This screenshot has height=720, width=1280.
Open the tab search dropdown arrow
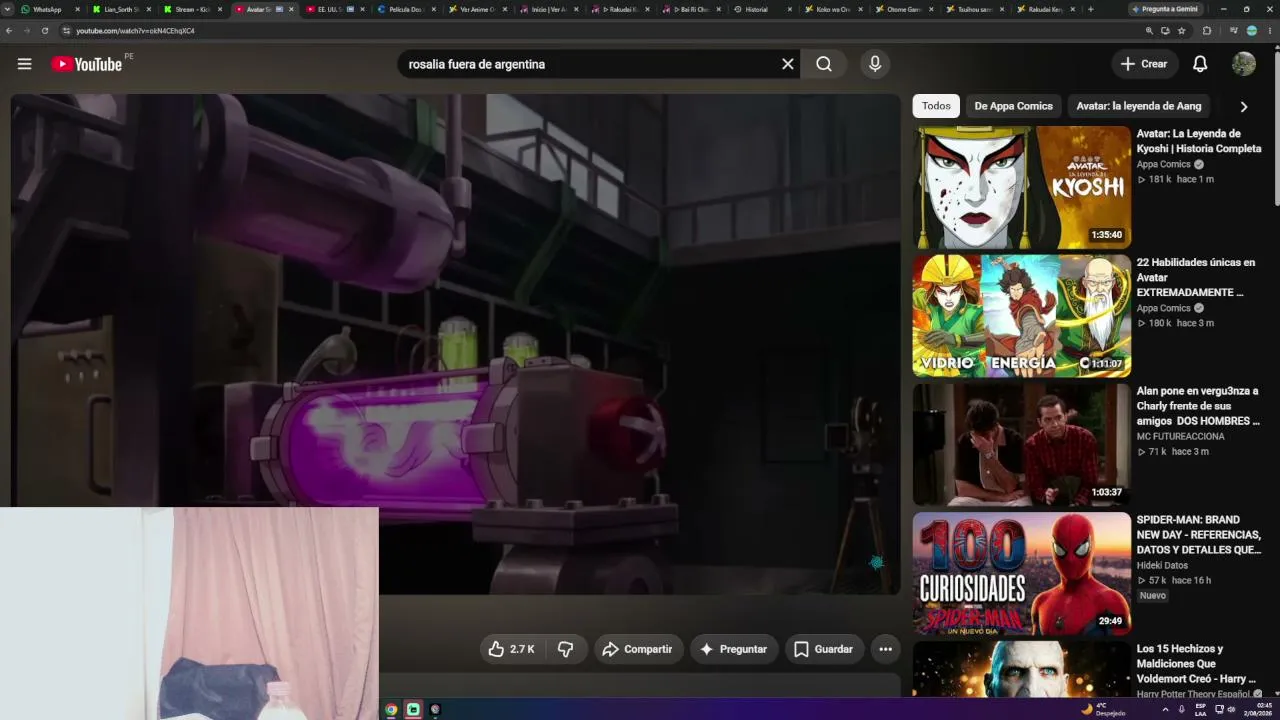(9, 9)
